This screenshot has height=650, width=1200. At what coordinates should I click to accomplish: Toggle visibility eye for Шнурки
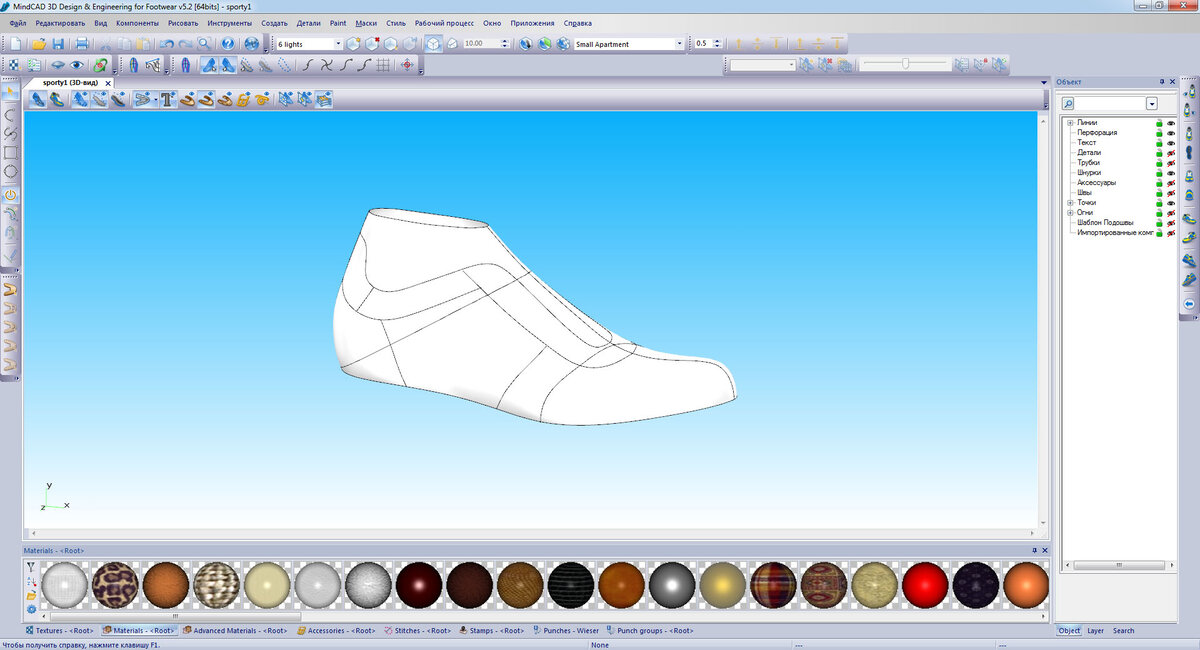tap(1171, 173)
